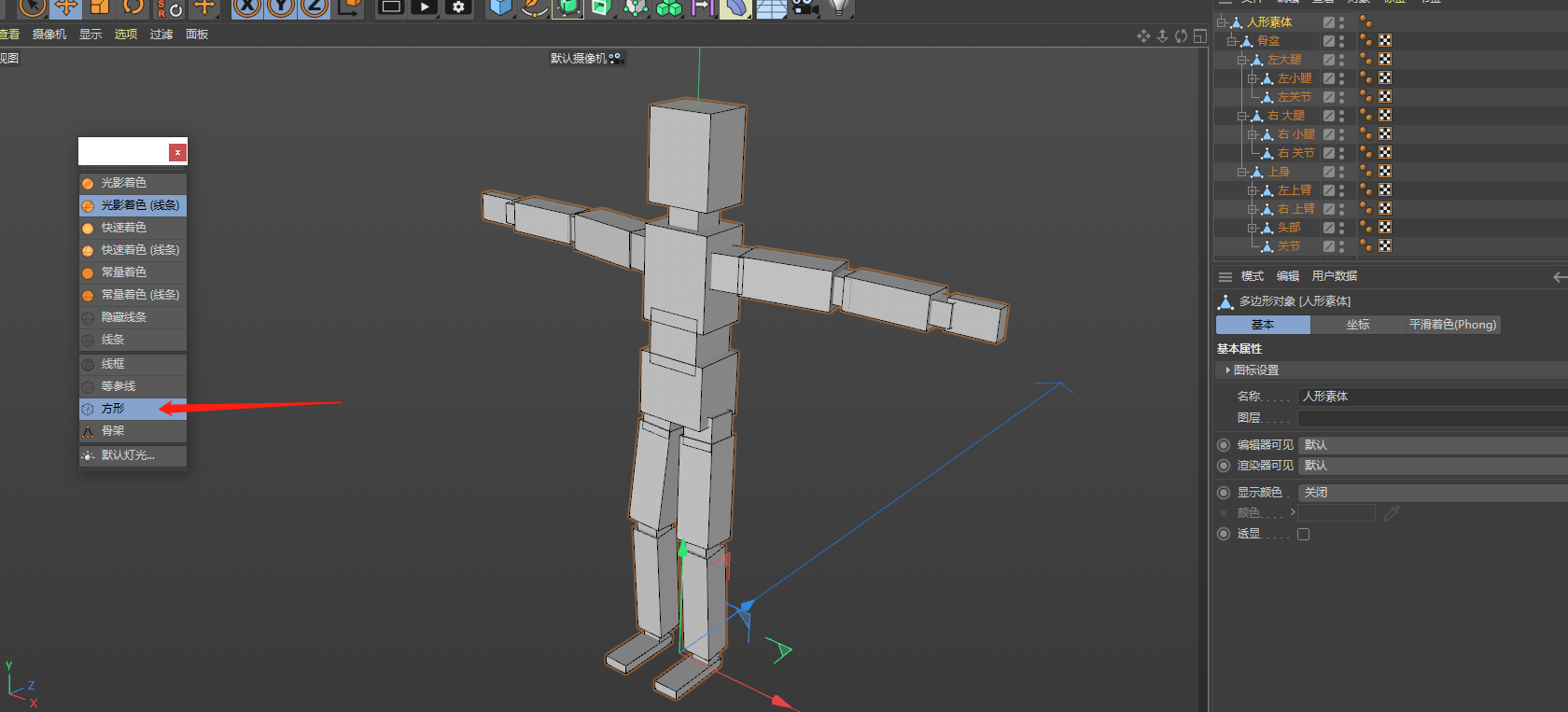Collapse the 人形素体 tree node

tap(1221, 21)
